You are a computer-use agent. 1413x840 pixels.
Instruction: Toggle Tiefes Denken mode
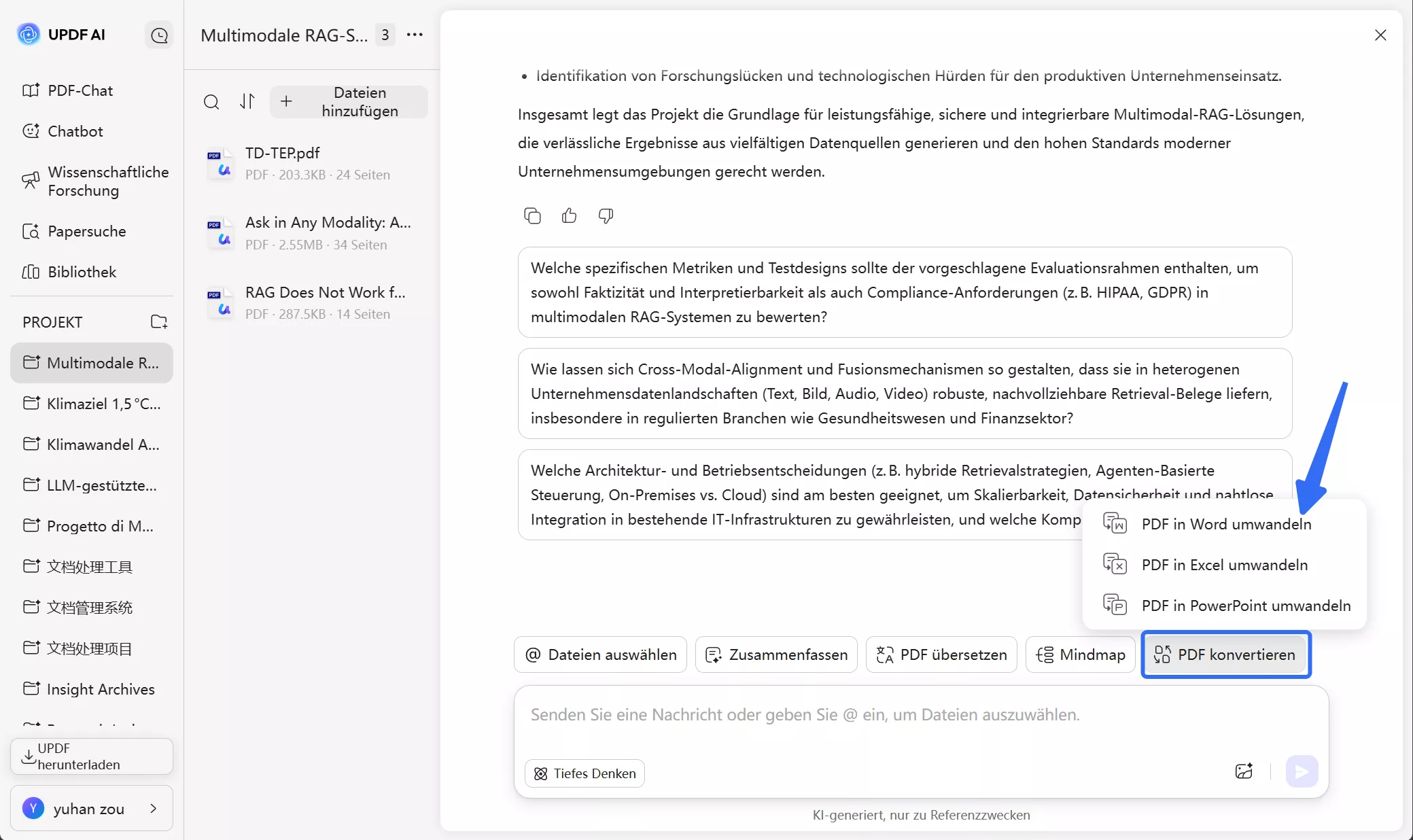(584, 773)
